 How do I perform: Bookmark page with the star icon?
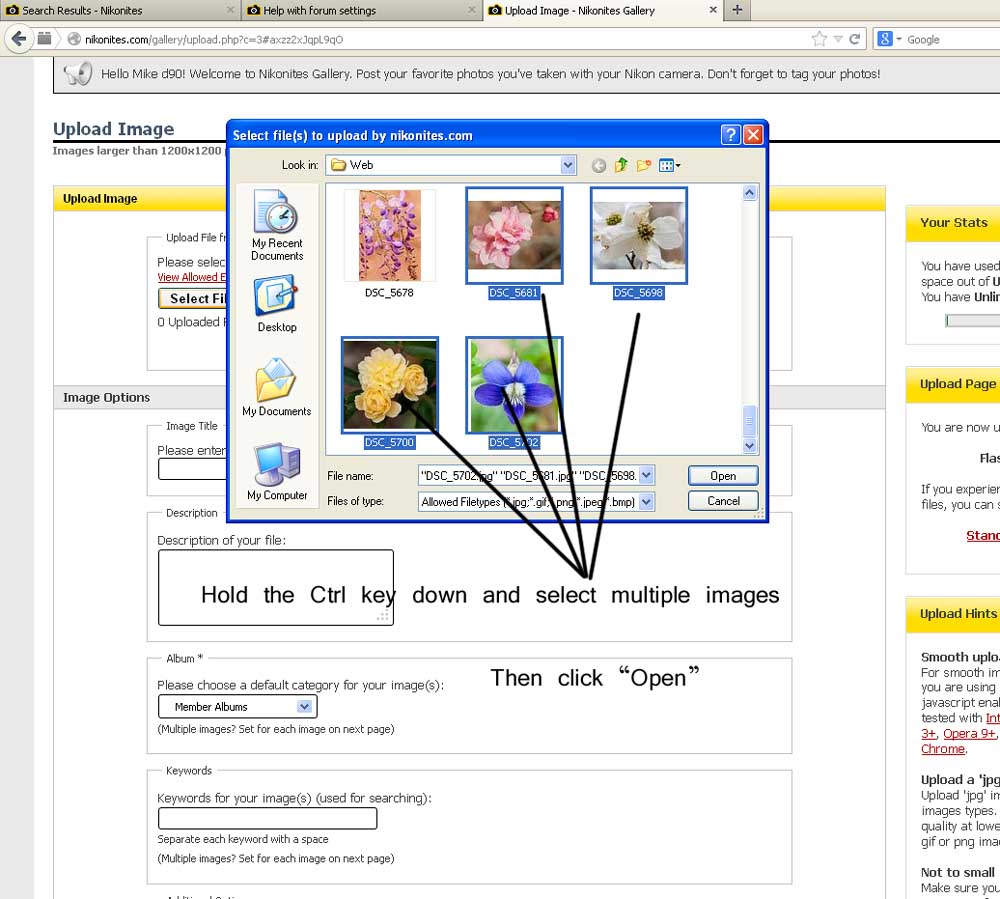tap(819, 39)
